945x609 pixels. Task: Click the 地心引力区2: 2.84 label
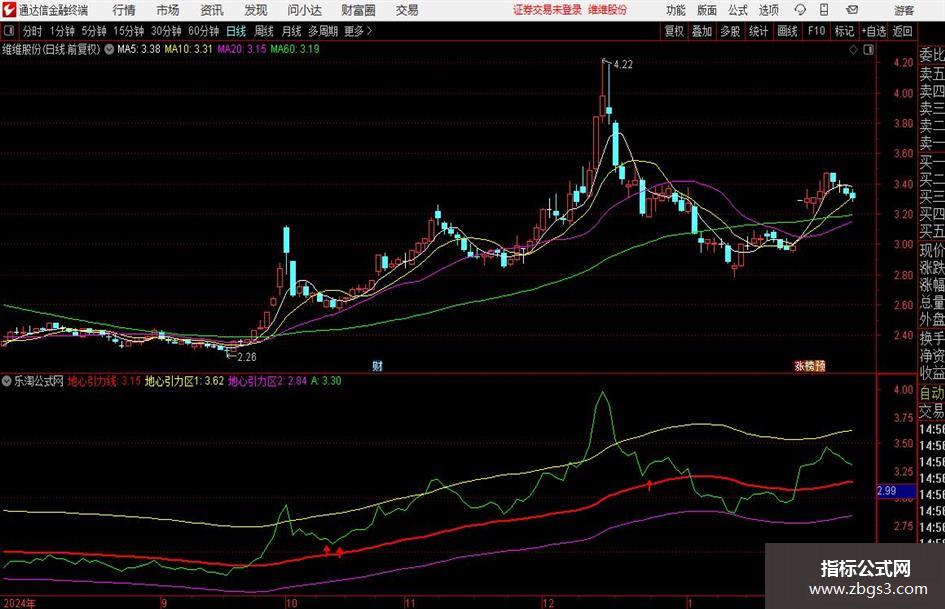pos(268,381)
